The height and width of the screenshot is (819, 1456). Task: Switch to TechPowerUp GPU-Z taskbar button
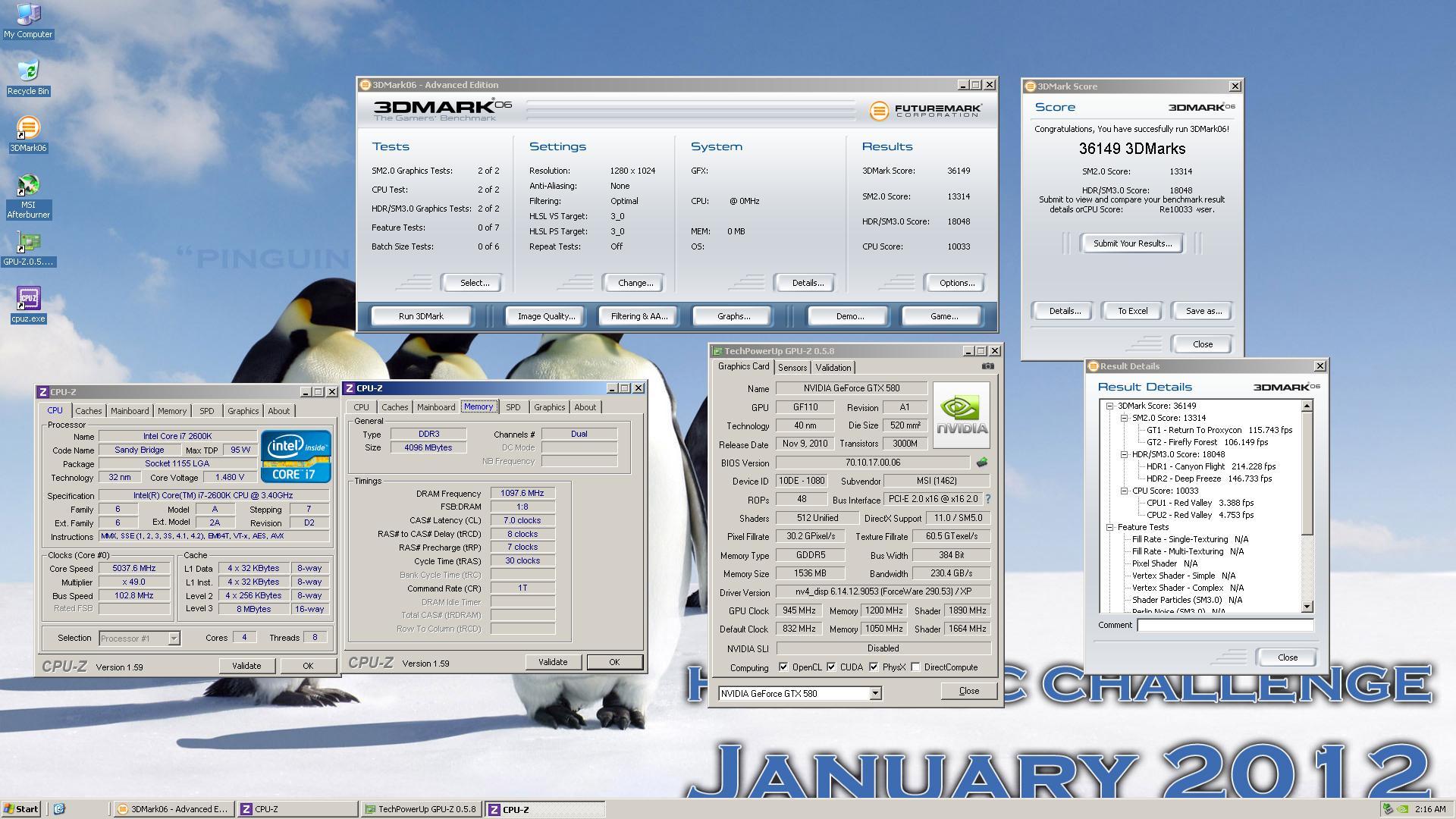(421, 809)
